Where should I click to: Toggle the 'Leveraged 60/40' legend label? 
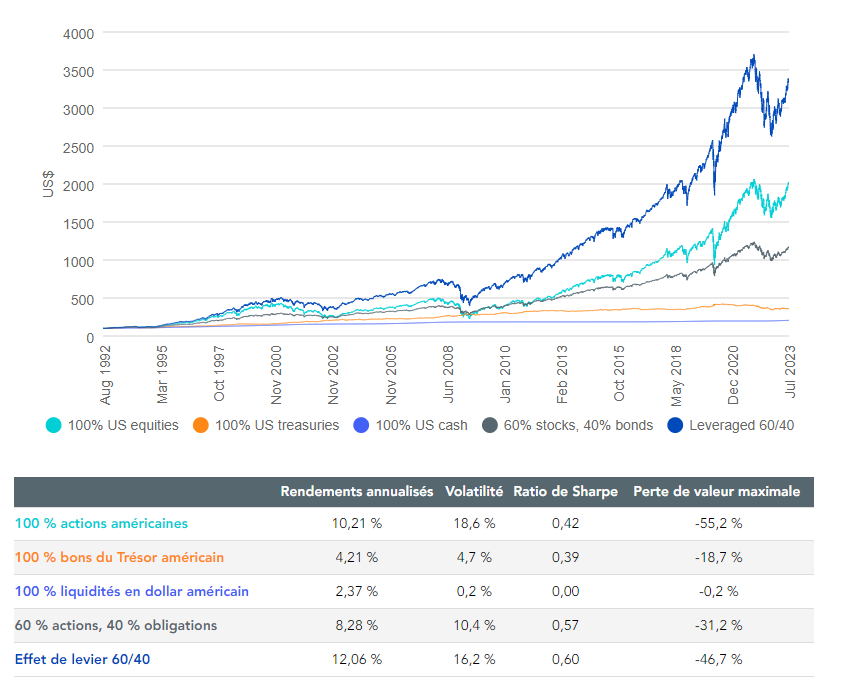pos(743,425)
